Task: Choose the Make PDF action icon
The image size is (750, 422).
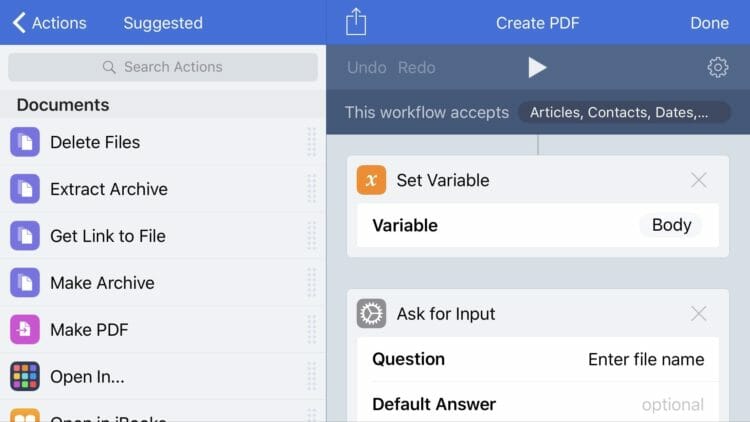Action: (x=25, y=330)
